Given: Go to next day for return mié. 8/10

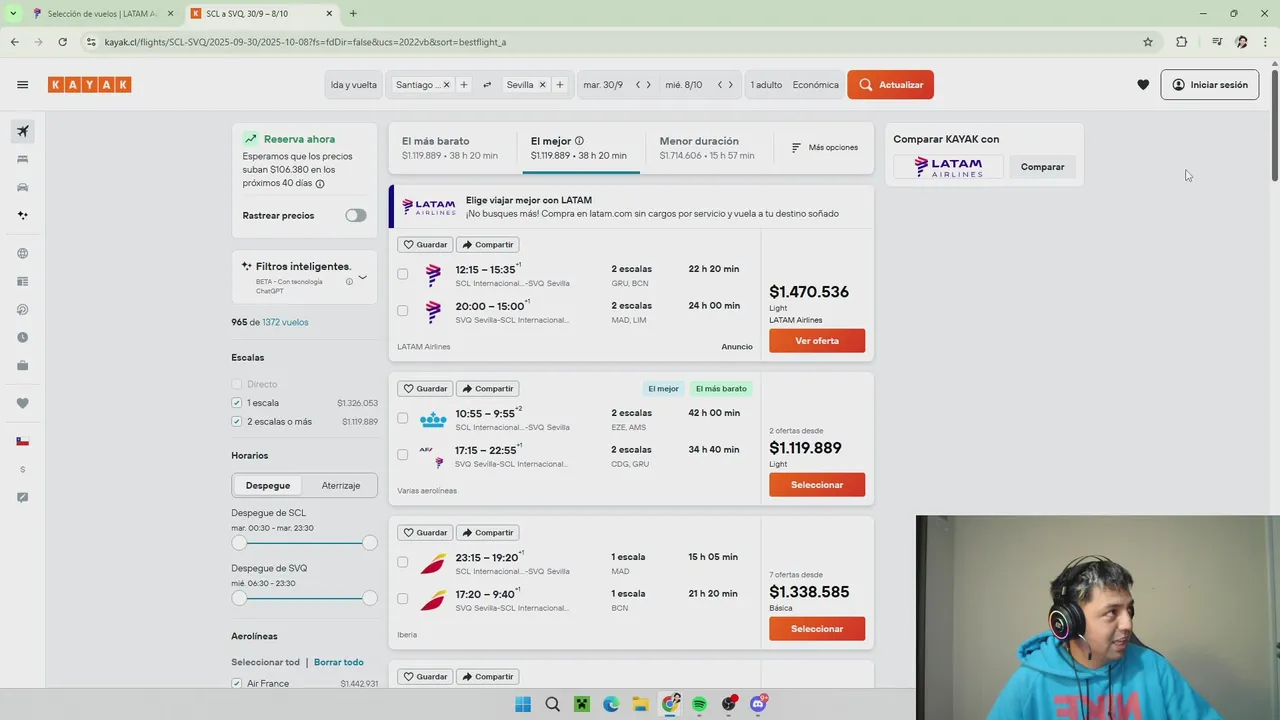Looking at the screenshot, I should 731,85.
